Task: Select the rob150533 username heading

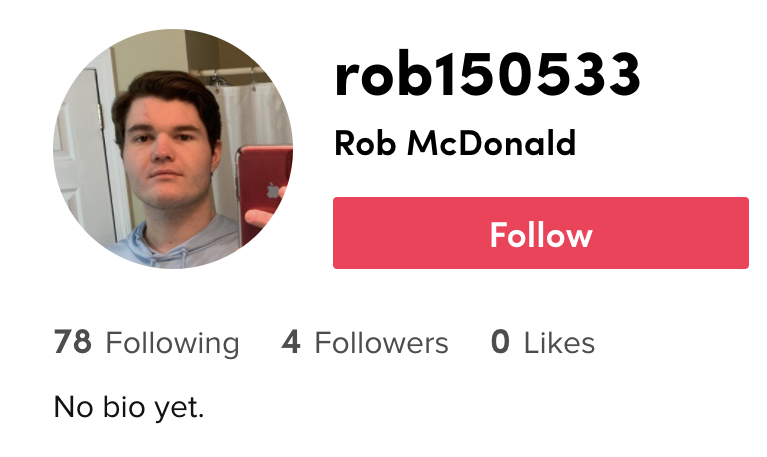Action: [487, 74]
